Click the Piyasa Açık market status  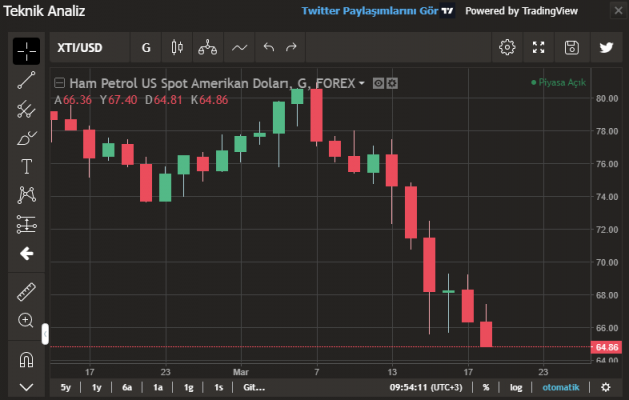(558, 83)
